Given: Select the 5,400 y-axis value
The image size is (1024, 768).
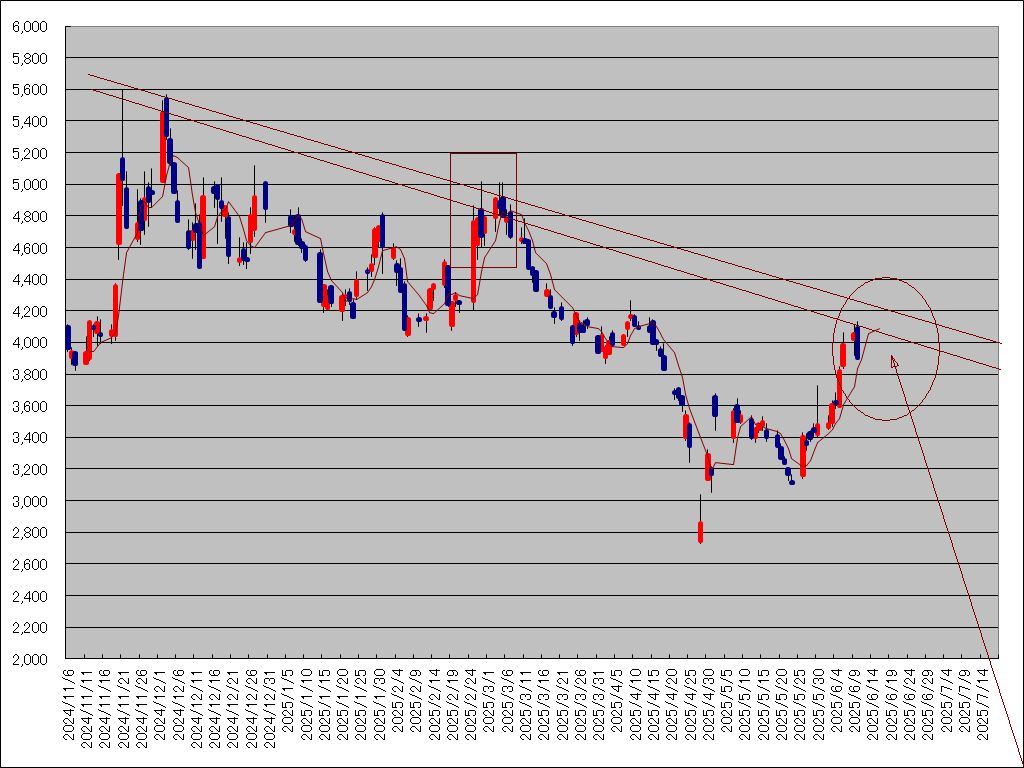Looking at the screenshot, I should (x=30, y=121).
